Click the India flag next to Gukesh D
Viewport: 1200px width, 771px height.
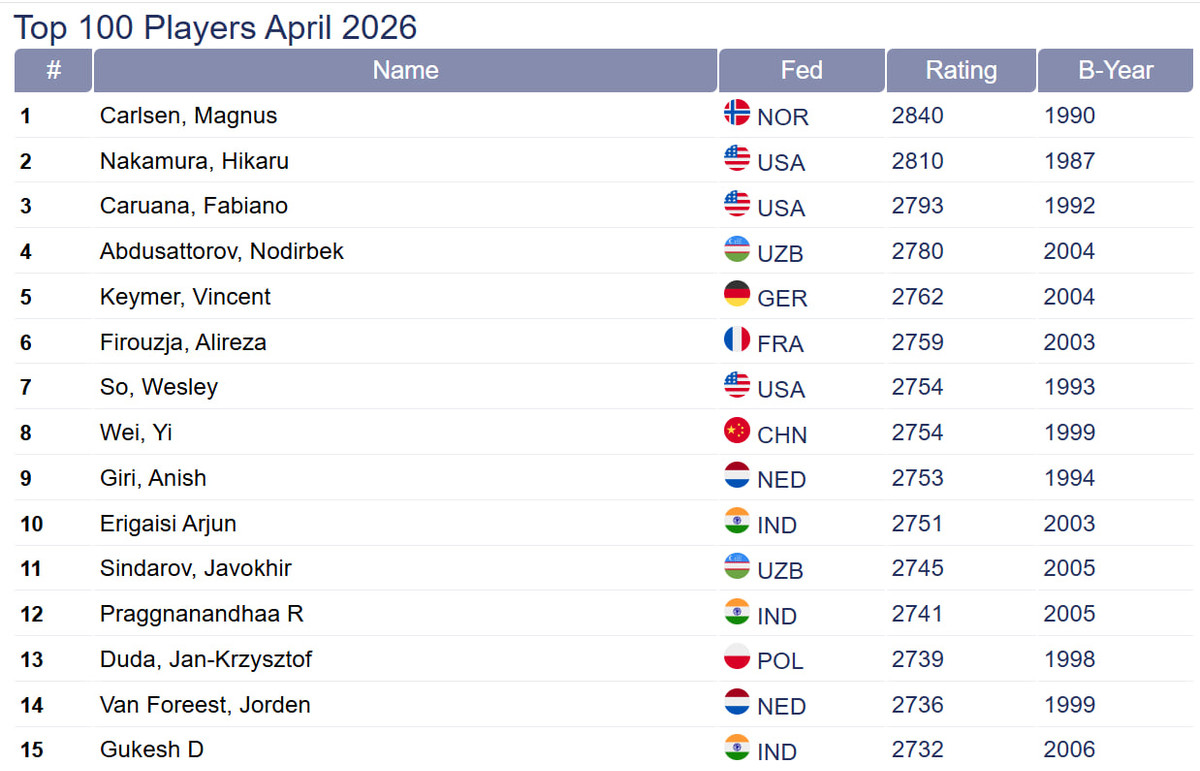tap(737, 747)
